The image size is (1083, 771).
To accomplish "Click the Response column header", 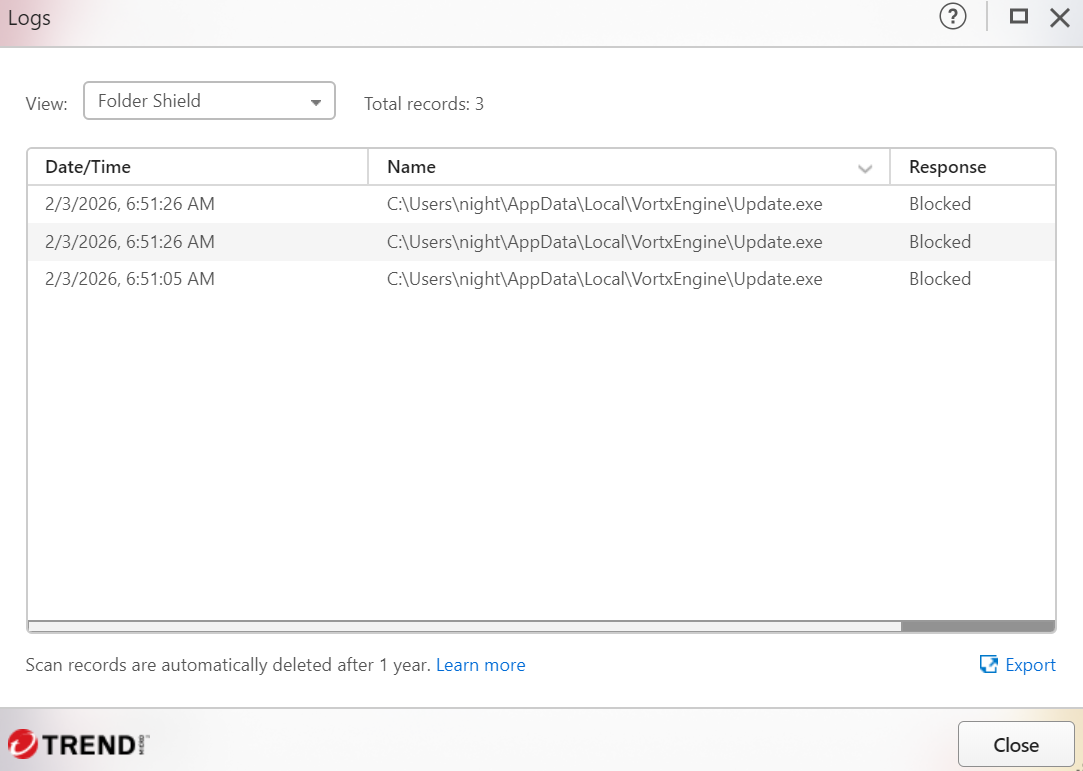I will pyautogui.click(x=972, y=166).
